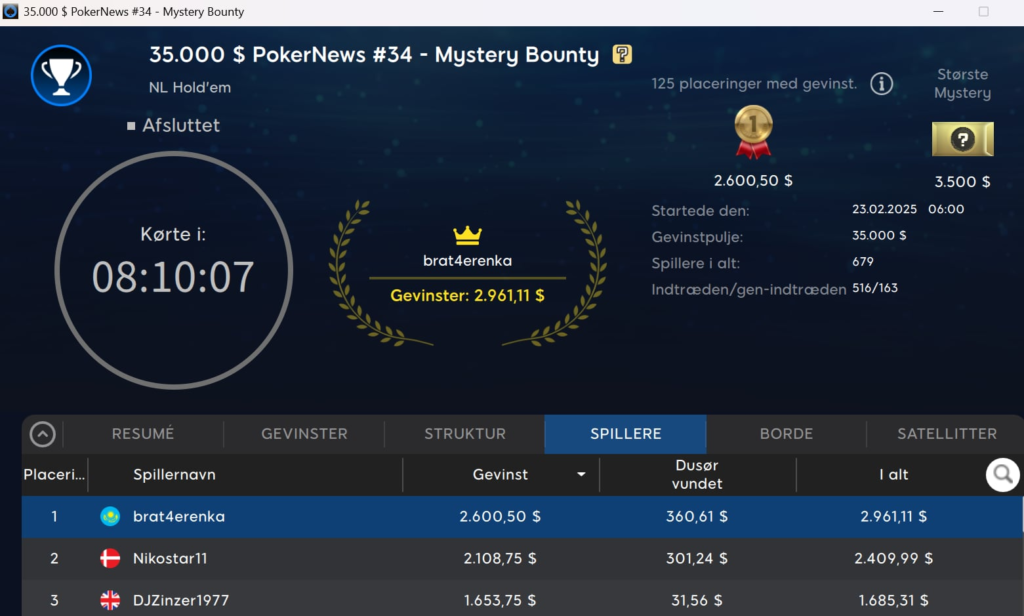The image size is (1024, 616).
Task: Click the Denmark flag next to Nikostar11
Action: coord(110,558)
